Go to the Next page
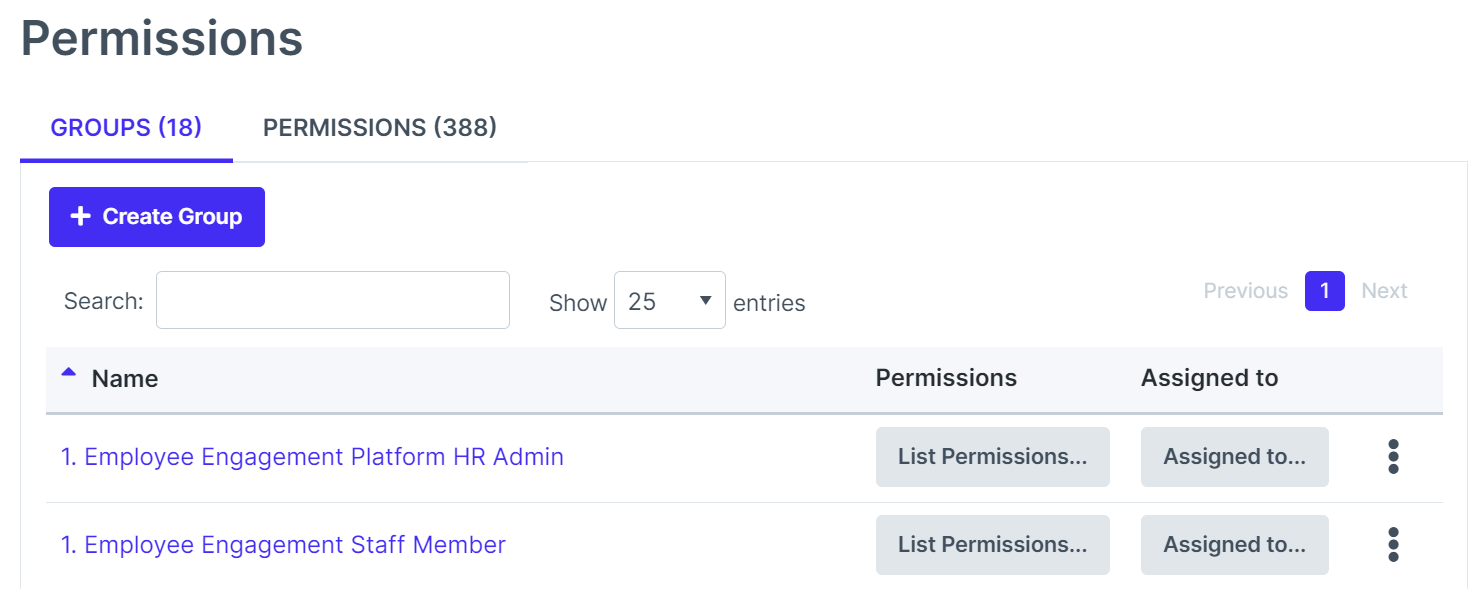1472x589 pixels. (x=1384, y=291)
